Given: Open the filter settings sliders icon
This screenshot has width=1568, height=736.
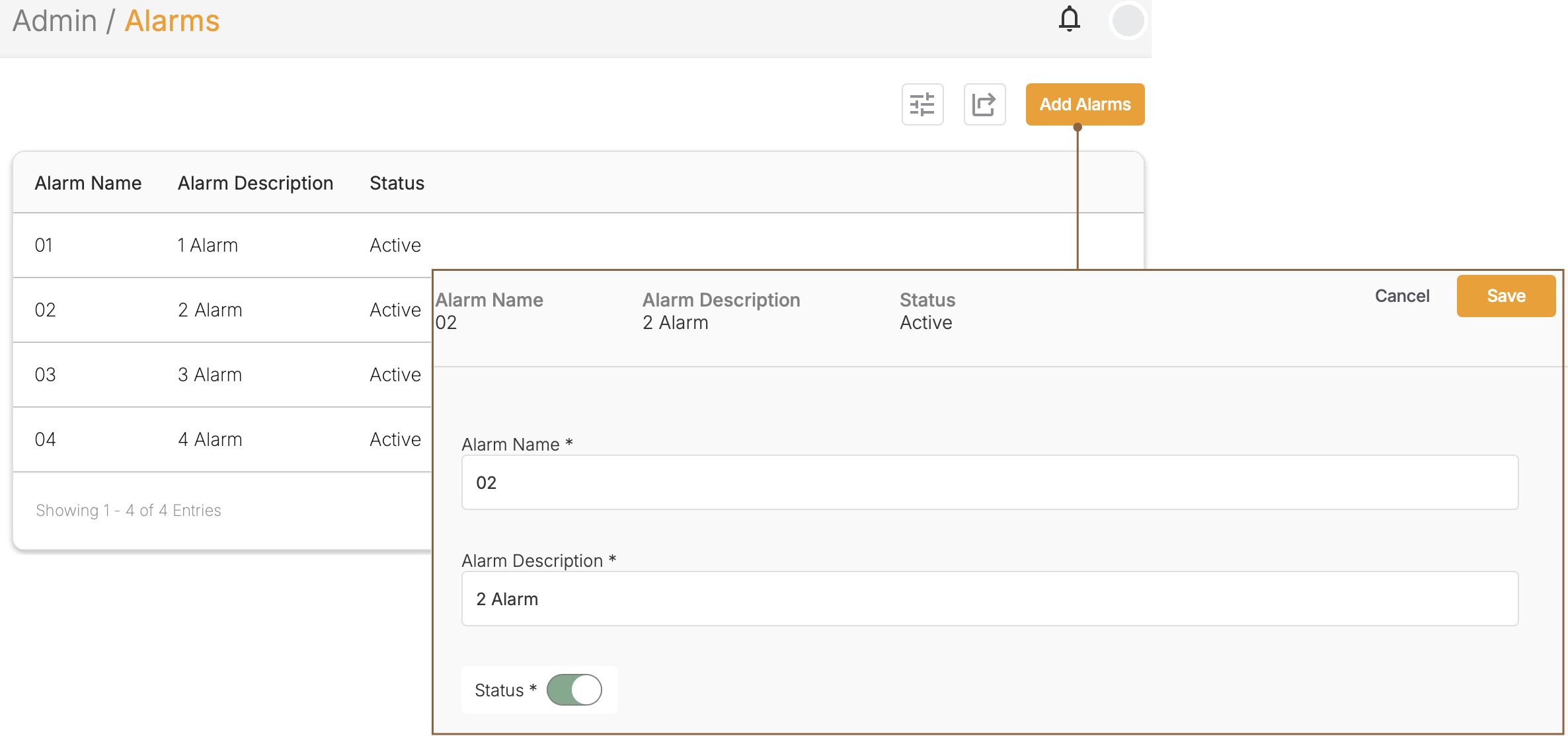Looking at the screenshot, I should [x=922, y=104].
